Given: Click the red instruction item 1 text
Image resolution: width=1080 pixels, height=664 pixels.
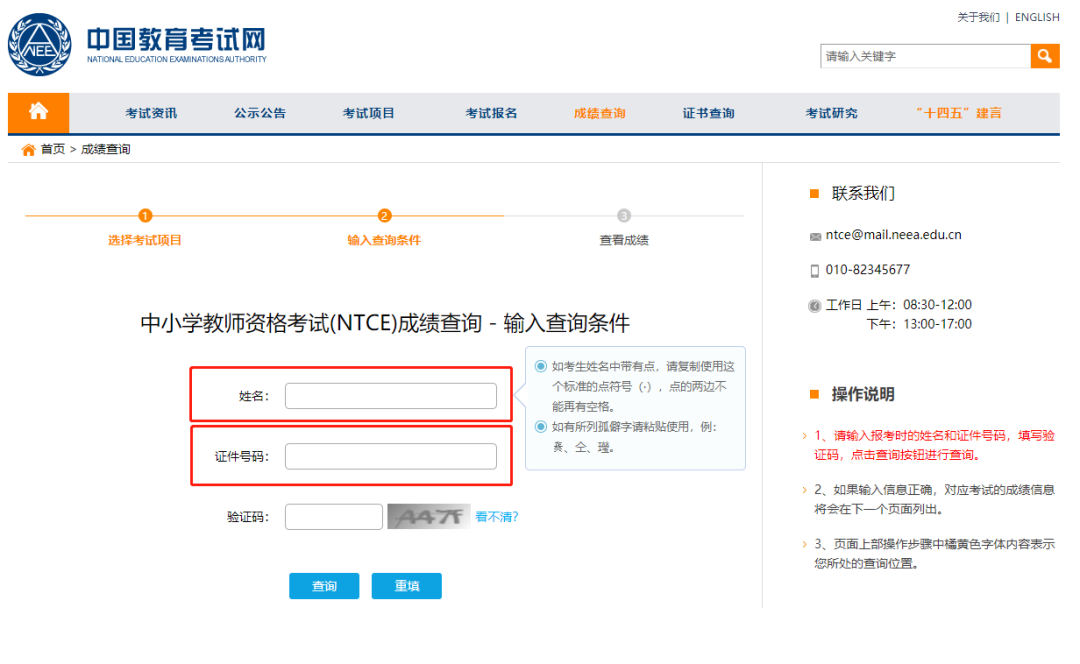Looking at the screenshot, I should pos(934,445).
